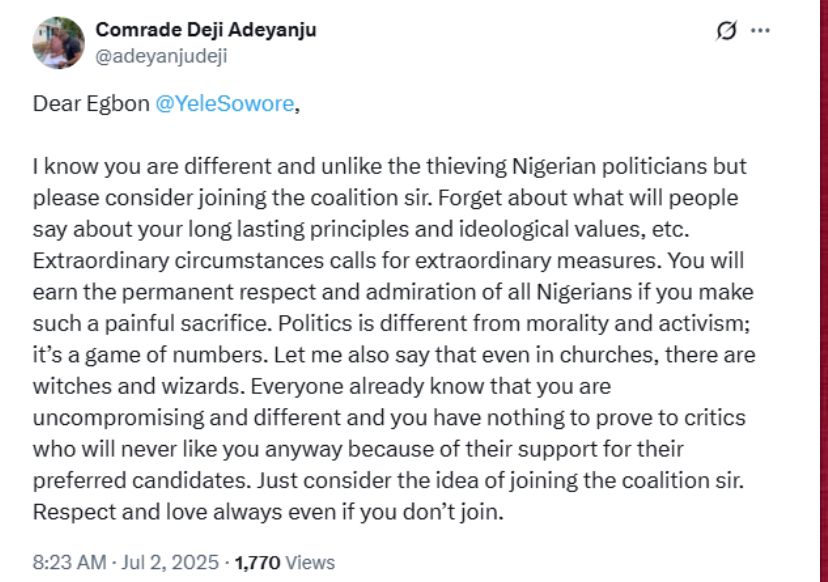The image size is (828, 582).
Task: Click Deji Adeyanju's profile avatar
Action: pos(58,43)
